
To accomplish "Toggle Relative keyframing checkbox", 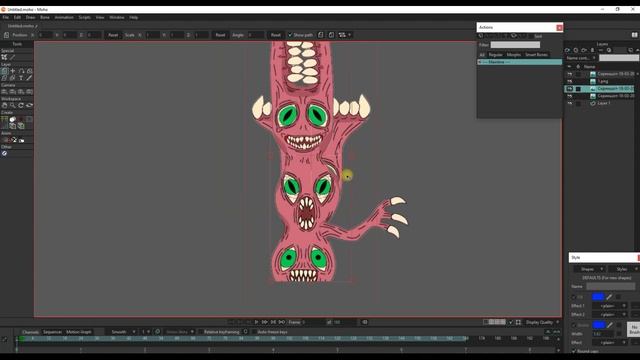I will tap(201, 332).
